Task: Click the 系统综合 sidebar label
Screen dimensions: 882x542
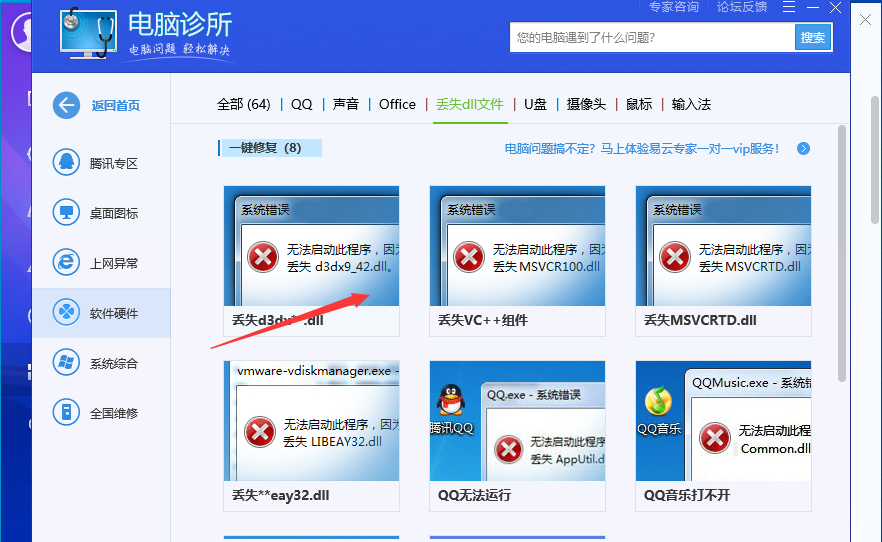Action: [114, 364]
